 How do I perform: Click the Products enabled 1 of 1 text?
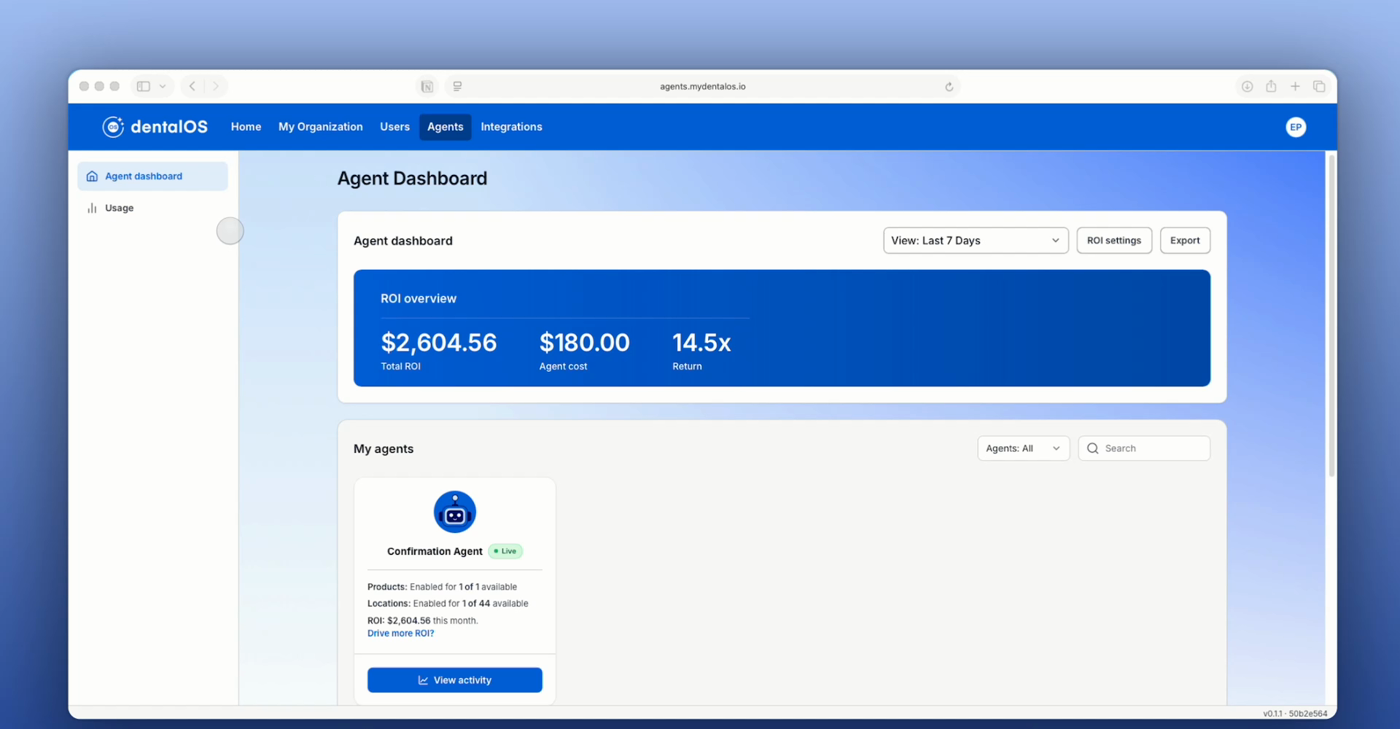(442, 587)
